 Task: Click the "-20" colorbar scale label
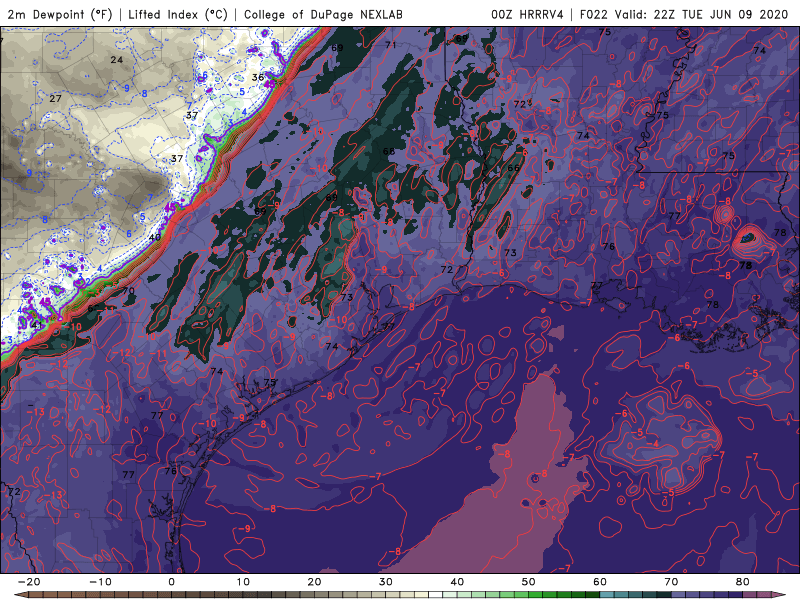(x=29, y=582)
